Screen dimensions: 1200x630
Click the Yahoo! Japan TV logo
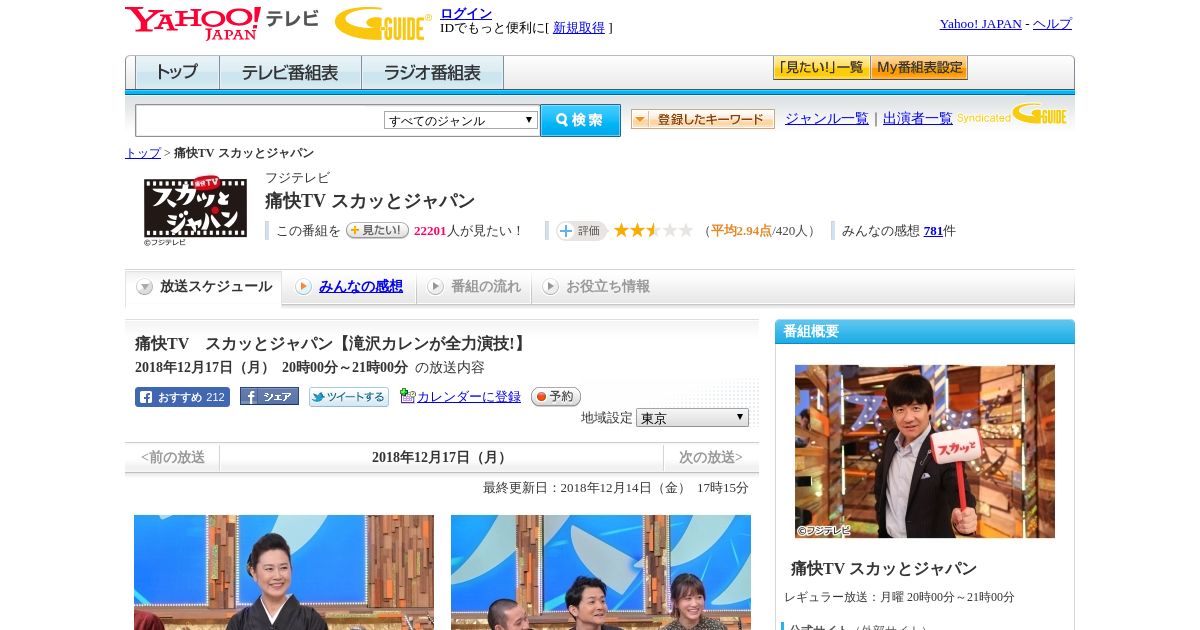[222, 23]
